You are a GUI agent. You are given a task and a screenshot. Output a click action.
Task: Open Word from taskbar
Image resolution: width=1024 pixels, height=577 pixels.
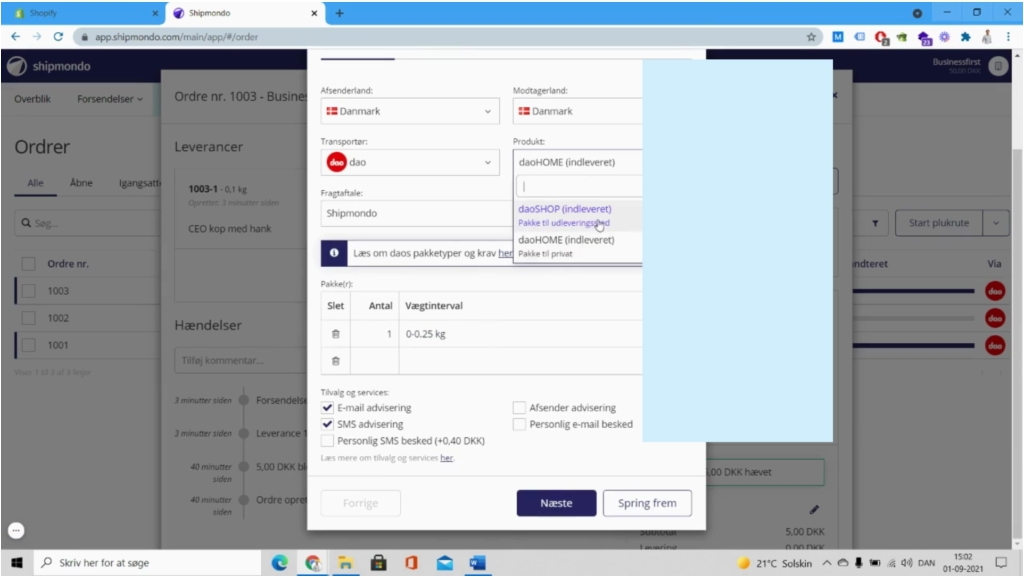(477, 563)
